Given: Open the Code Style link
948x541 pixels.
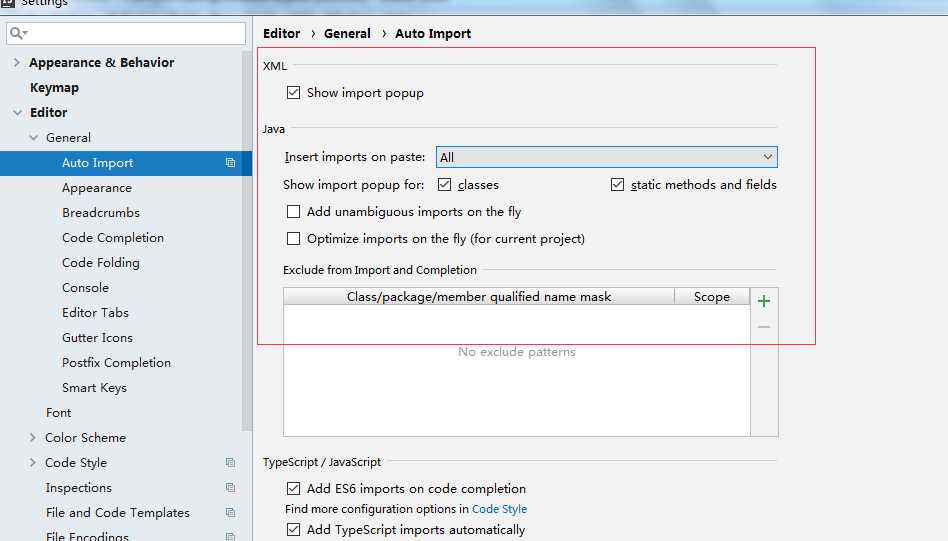Looking at the screenshot, I should [x=499, y=509].
